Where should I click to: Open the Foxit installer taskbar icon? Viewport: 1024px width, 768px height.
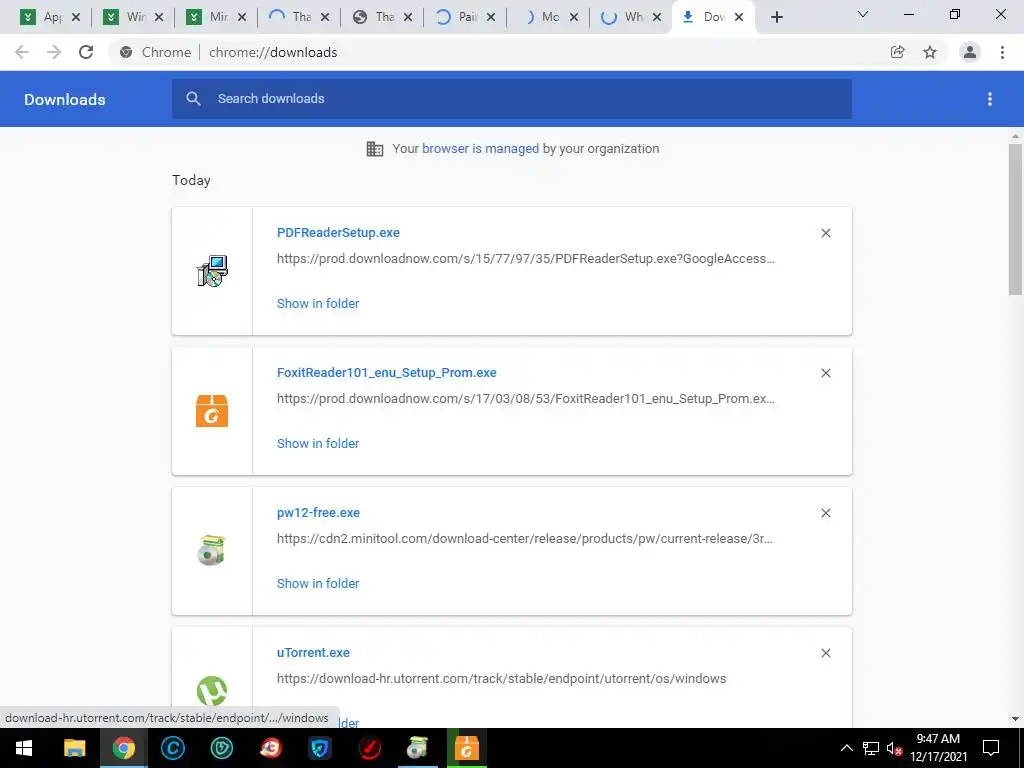click(467, 748)
